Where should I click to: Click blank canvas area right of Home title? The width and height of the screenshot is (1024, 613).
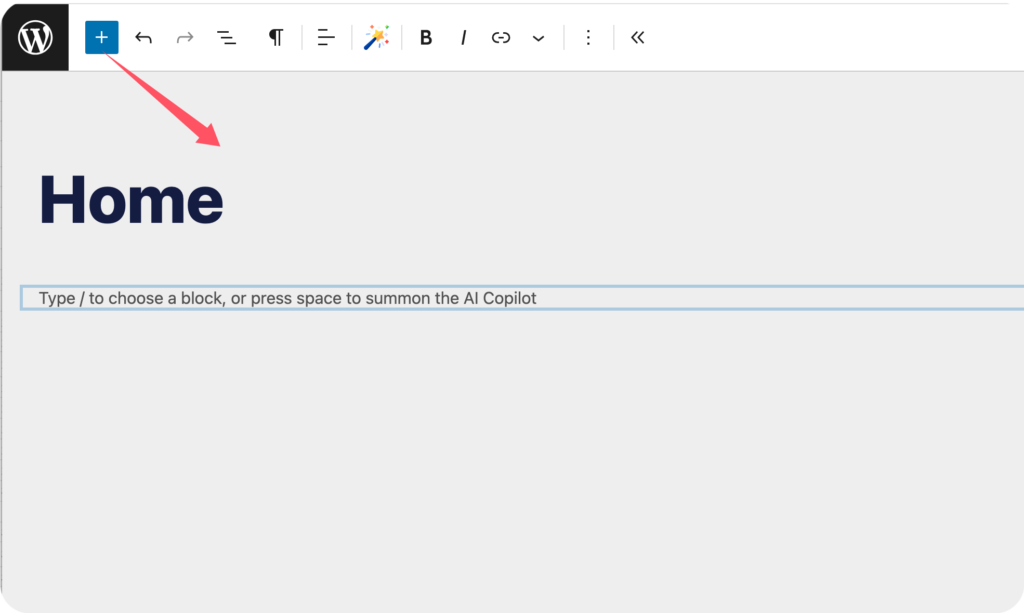pyautogui.click(x=600, y=200)
